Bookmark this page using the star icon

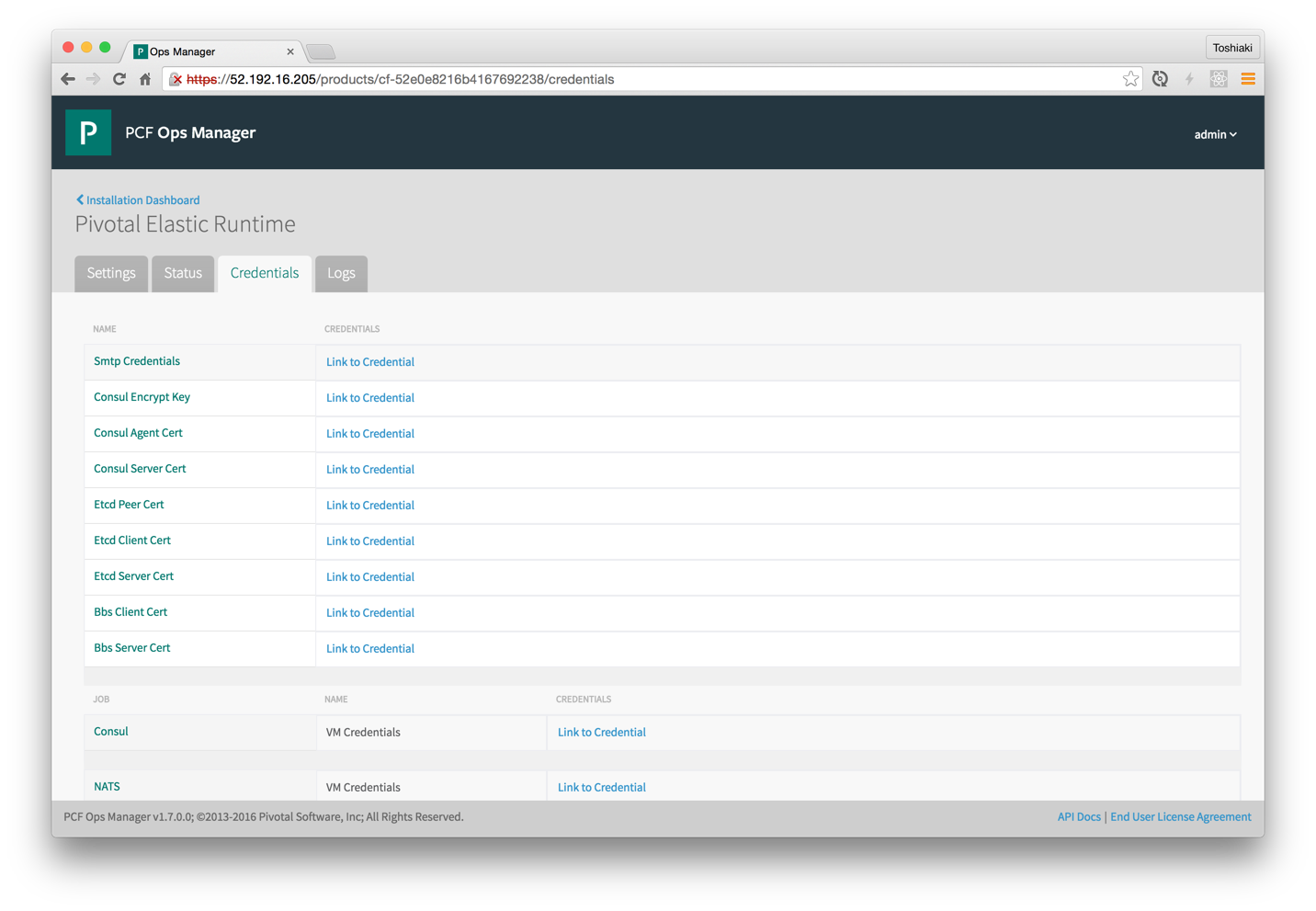(1130, 79)
